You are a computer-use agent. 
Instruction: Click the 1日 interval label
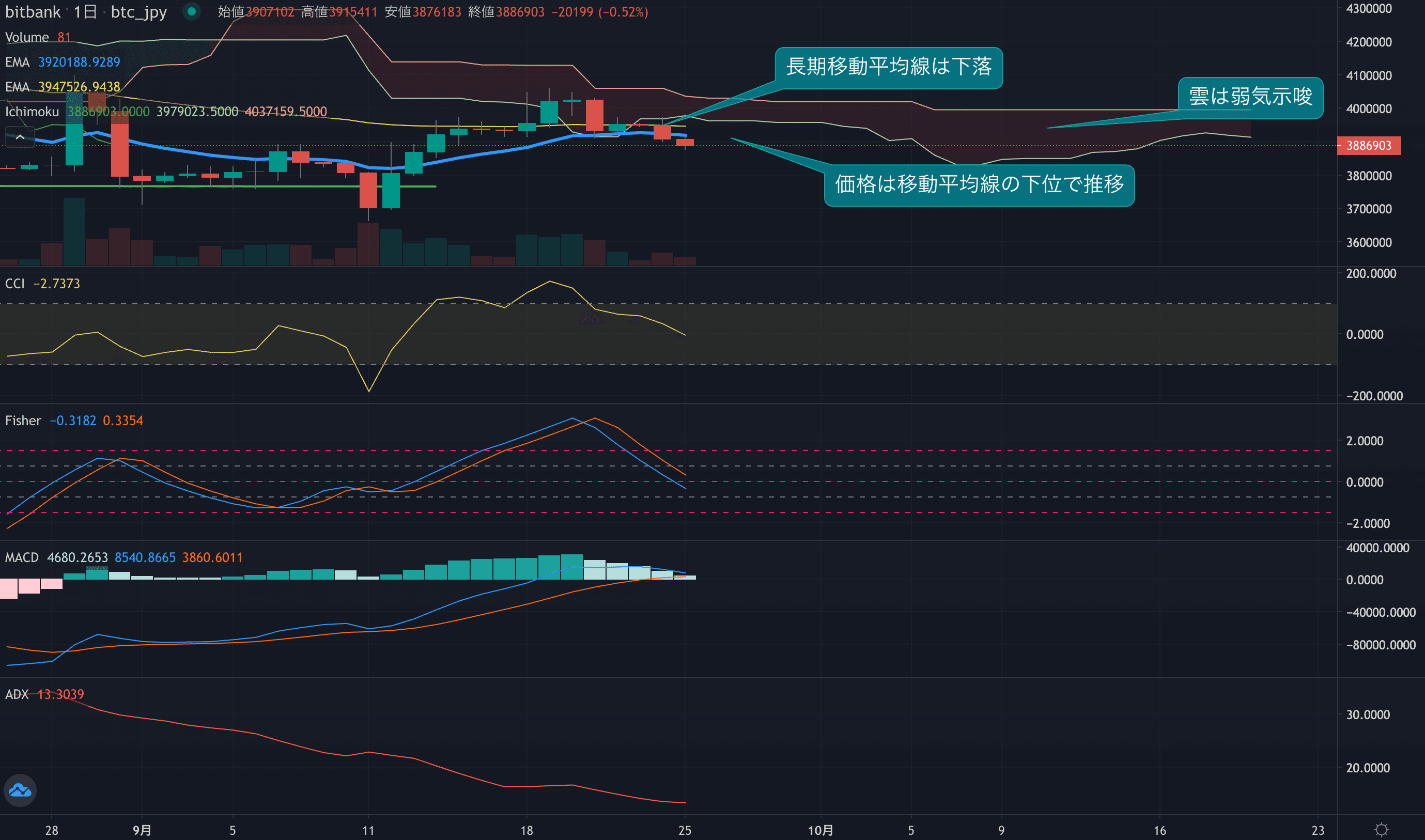pyautogui.click(x=85, y=12)
